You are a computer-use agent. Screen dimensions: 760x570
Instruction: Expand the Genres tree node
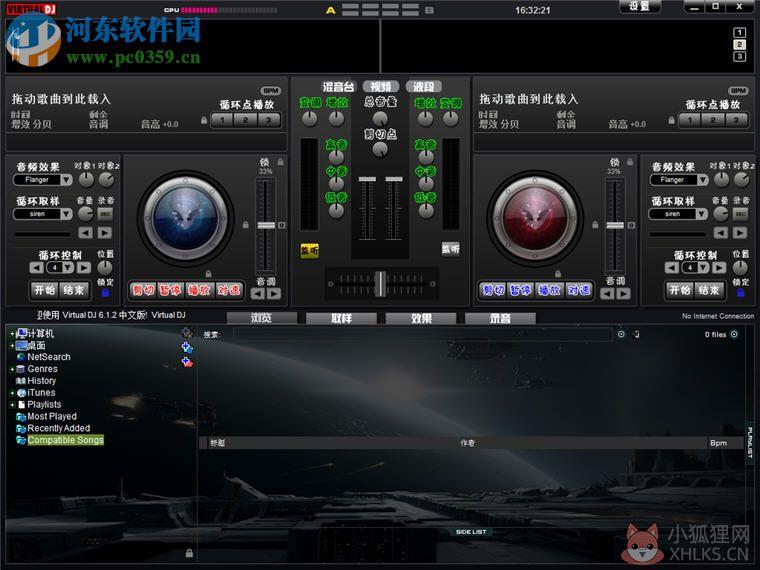tap(12, 369)
